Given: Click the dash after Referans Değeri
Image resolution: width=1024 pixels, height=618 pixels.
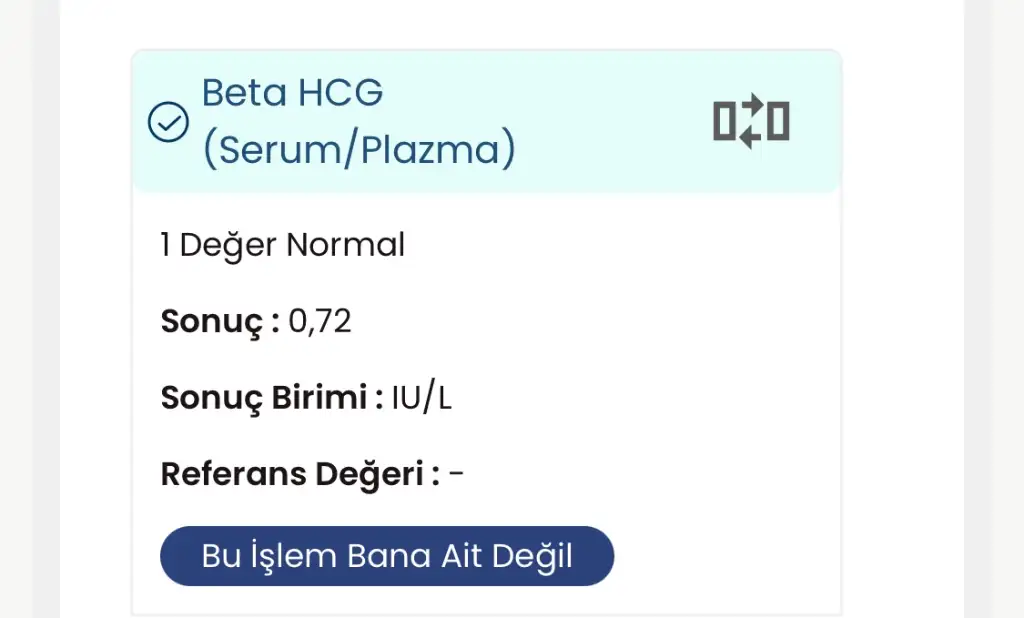Looking at the screenshot, I should point(456,474).
